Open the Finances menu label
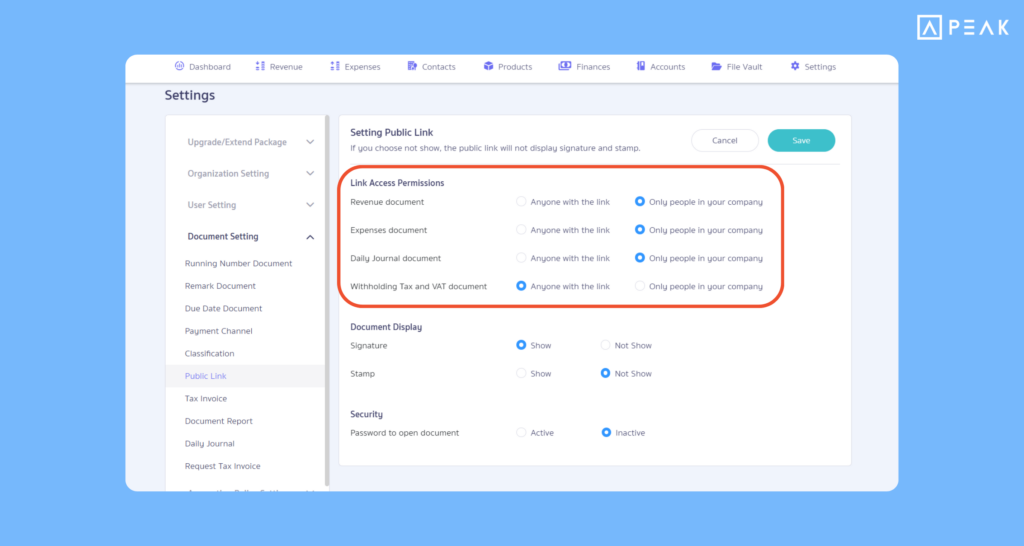Screen dimensions: 1024x546 click(x=593, y=67)
